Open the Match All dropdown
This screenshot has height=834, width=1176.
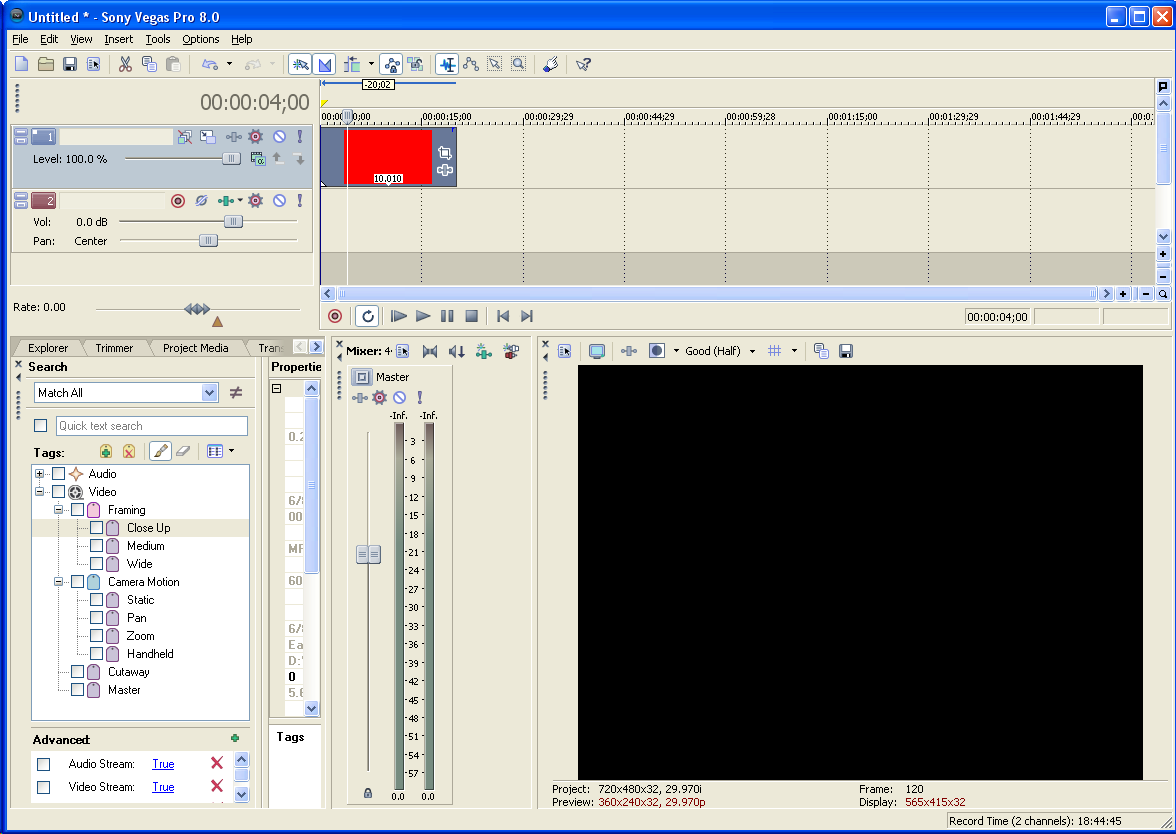209,393
